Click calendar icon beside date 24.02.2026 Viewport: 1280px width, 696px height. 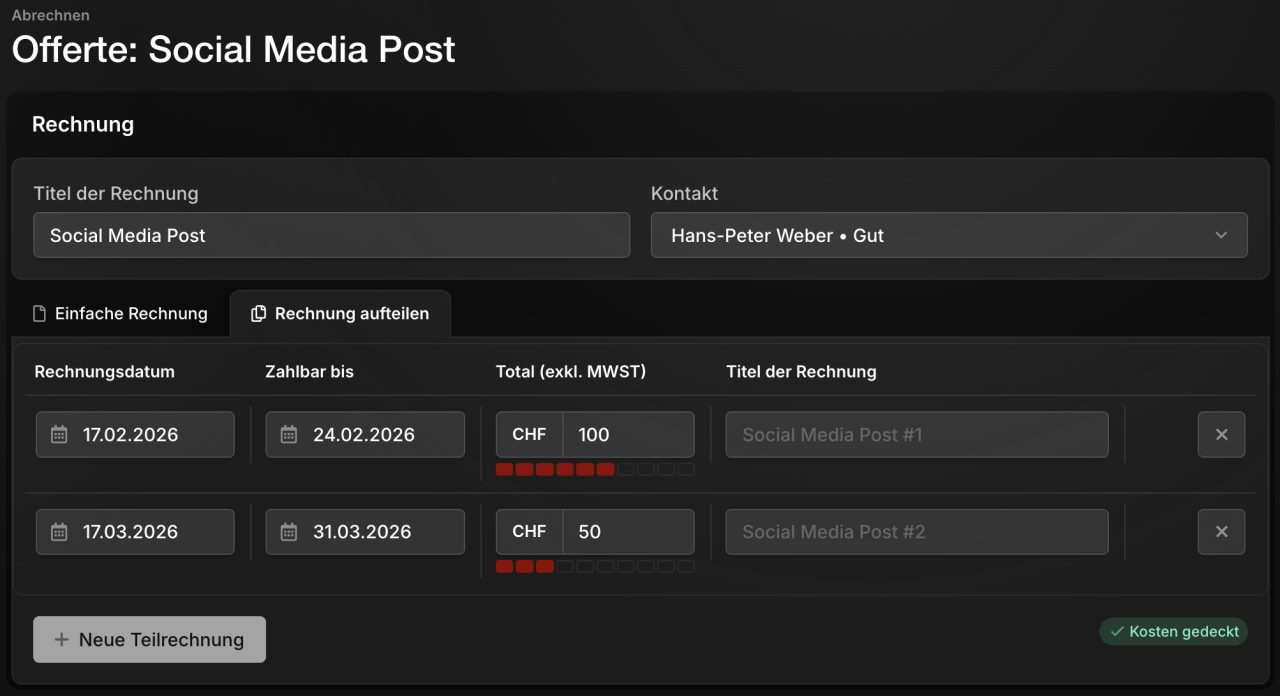coord(289,435)
